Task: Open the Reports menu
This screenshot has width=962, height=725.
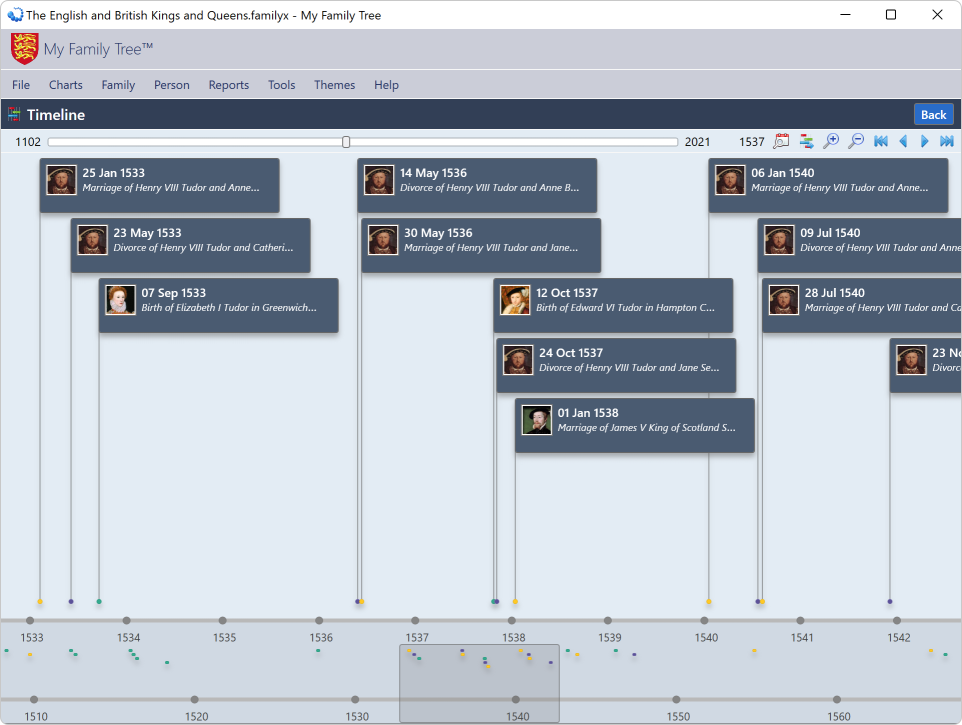Action: (228, 85)
